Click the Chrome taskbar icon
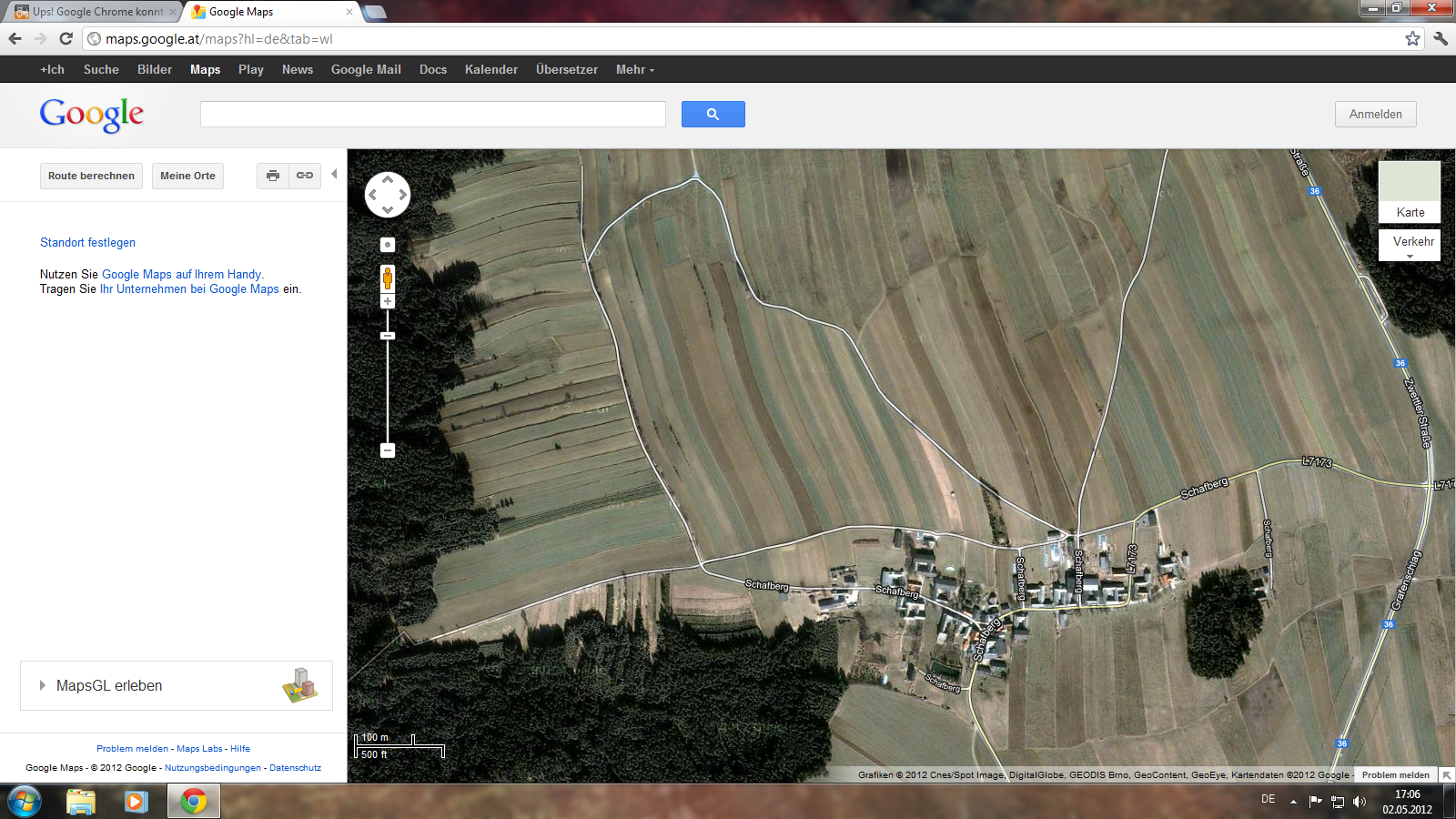The width and height of the screenshot is (1456, 819). pos(193,802)
